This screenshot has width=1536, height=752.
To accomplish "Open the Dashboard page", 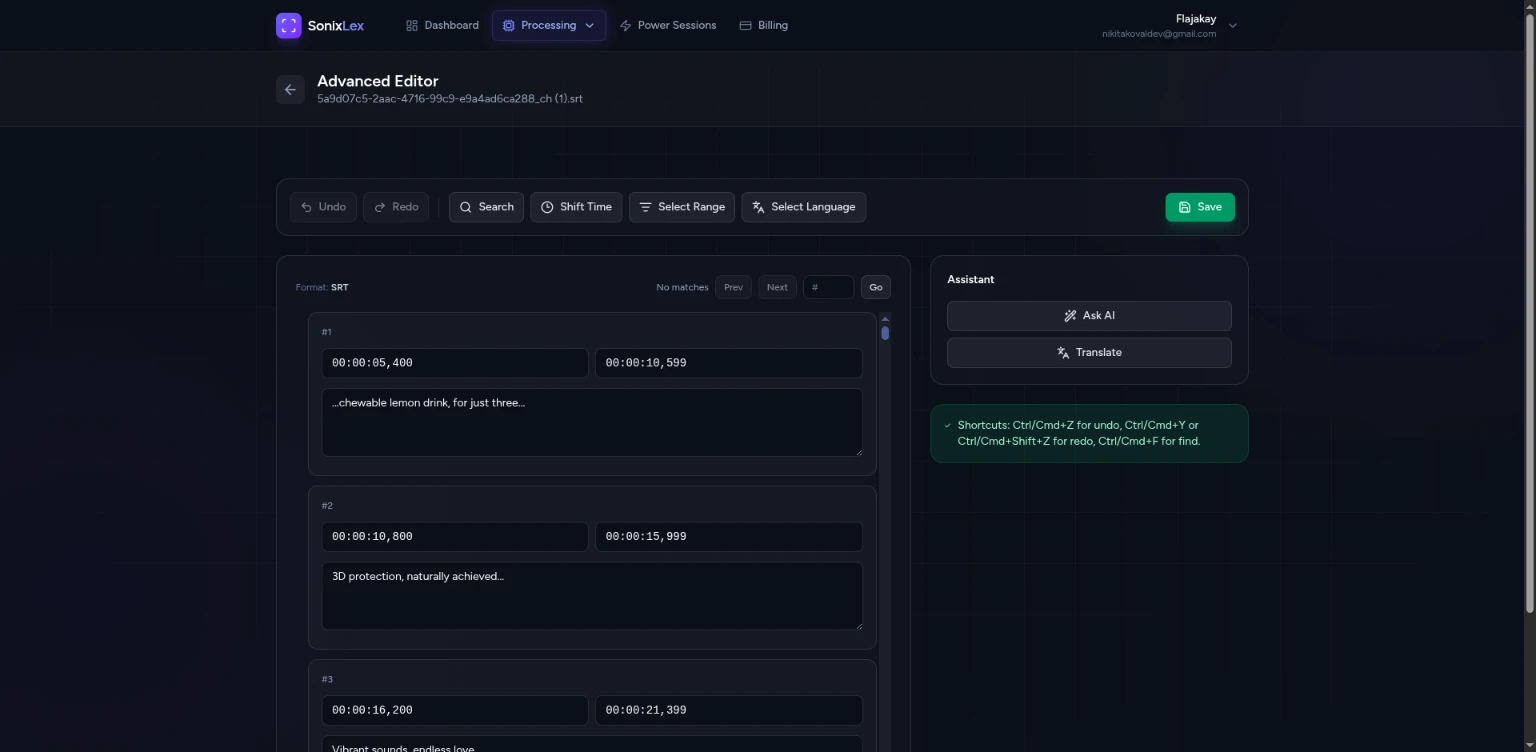I will click(x=442, y=26).
